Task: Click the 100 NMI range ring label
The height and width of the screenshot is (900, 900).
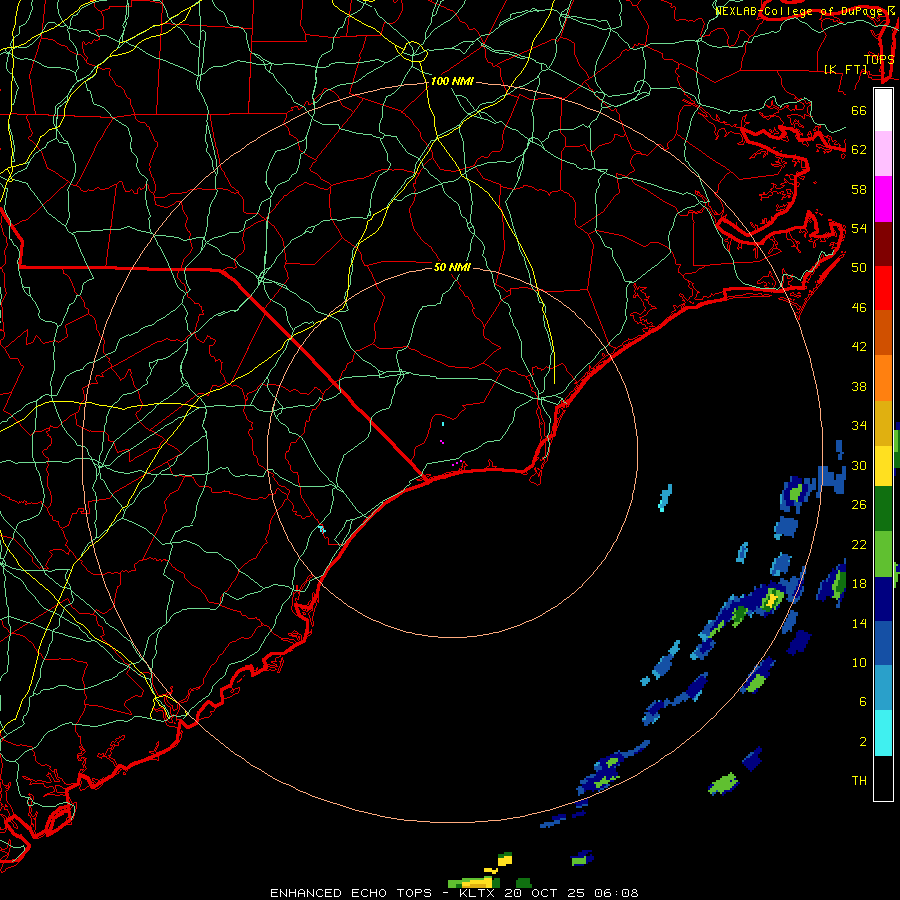Action: point(452,82)
